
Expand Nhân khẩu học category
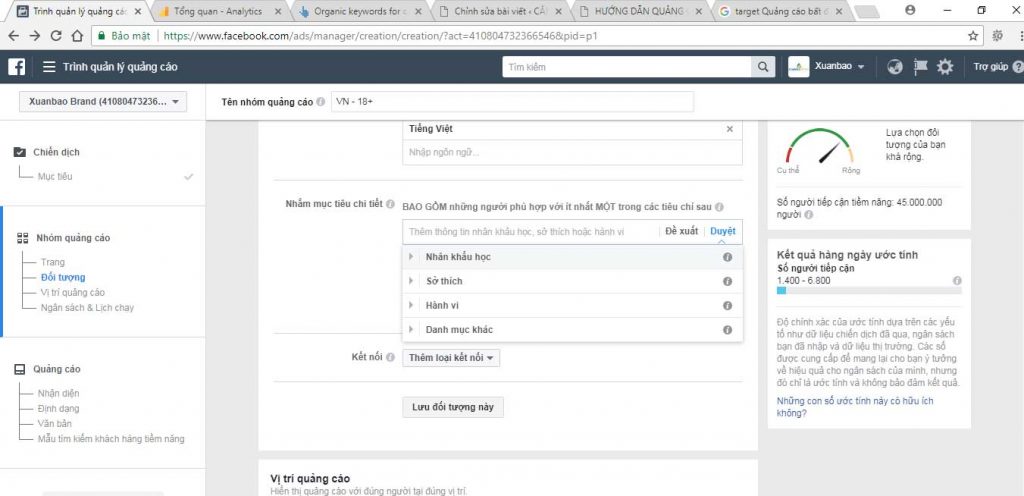click(x=411, y=257)
